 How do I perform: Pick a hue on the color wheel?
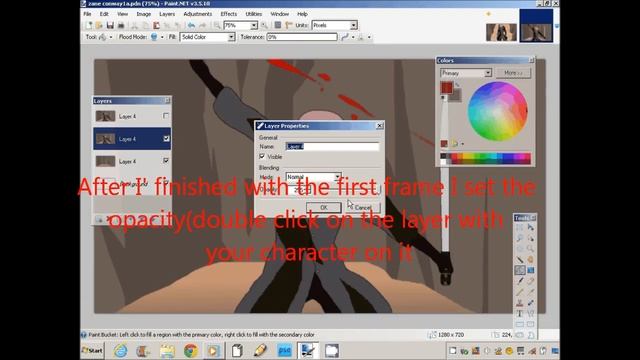497,111
